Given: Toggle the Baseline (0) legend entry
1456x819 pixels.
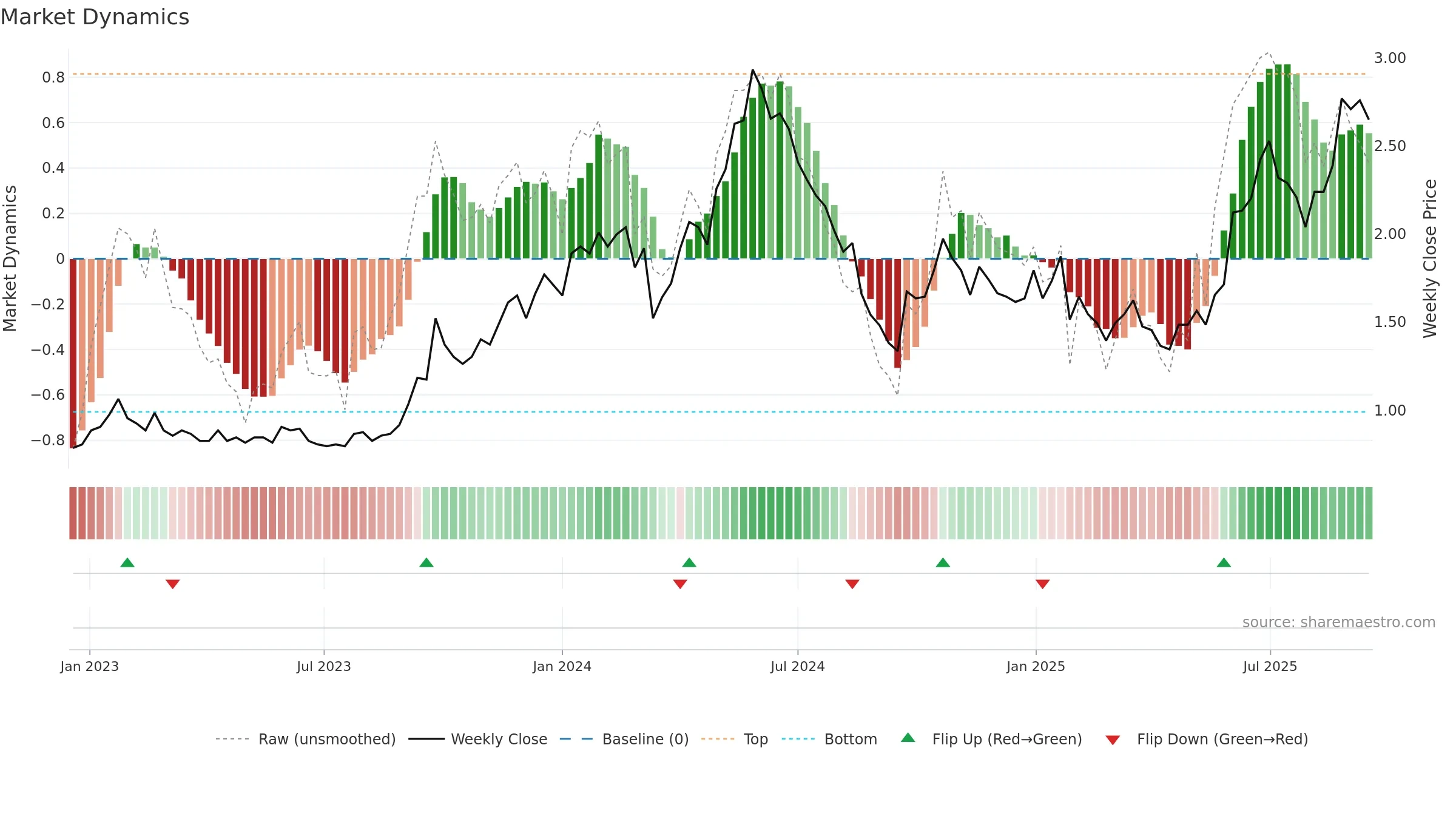Looking at the screenshot, I should (x=624, y=739).
